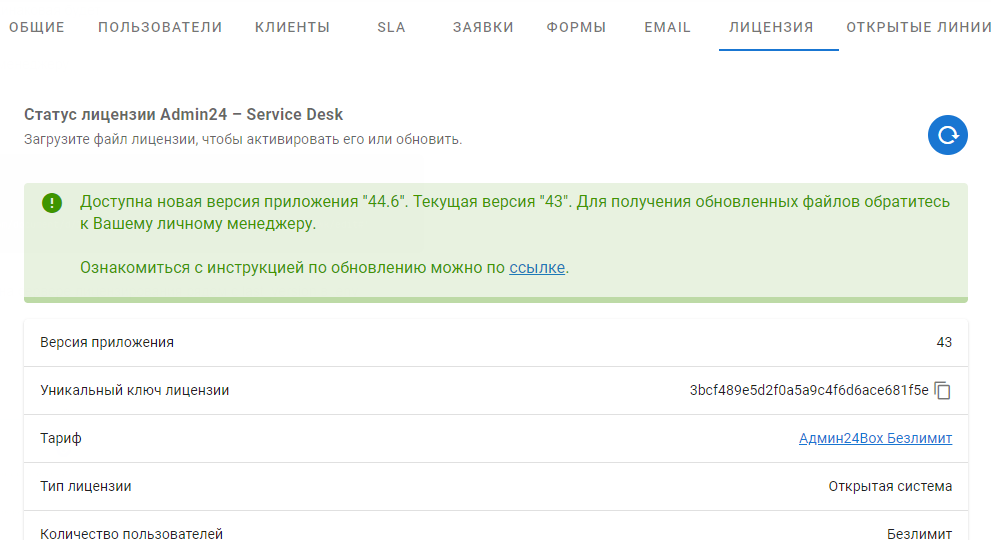Go to the КЛИЕНТЫ tab
The width and height of the screenshot is (991, 540).
click(x=293, y=27)
